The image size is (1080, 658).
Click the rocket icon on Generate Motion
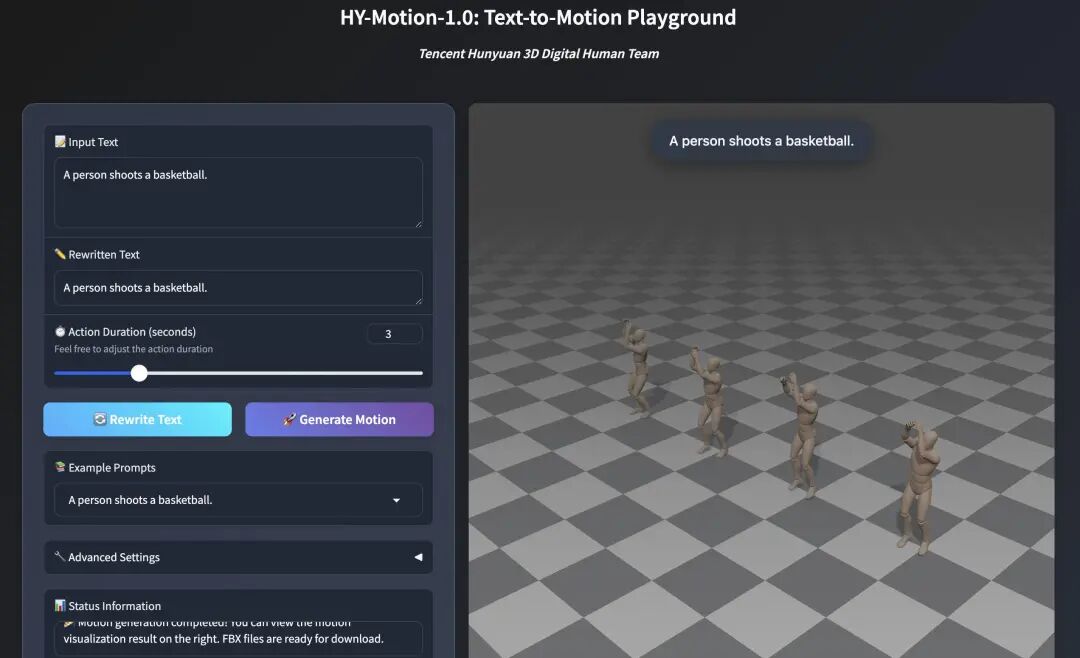(289, 419)
